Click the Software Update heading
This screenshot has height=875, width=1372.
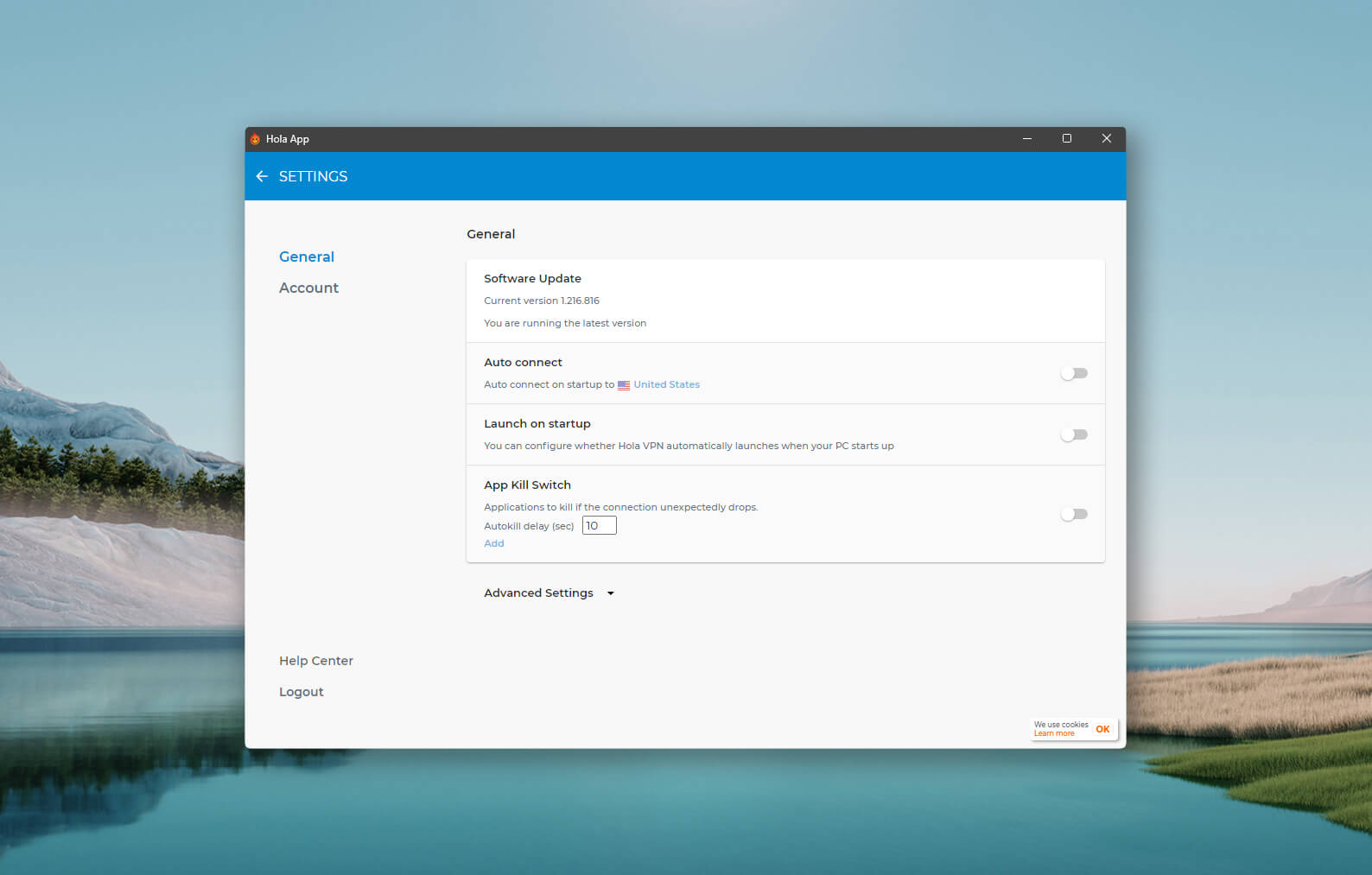tap(532, 278)
